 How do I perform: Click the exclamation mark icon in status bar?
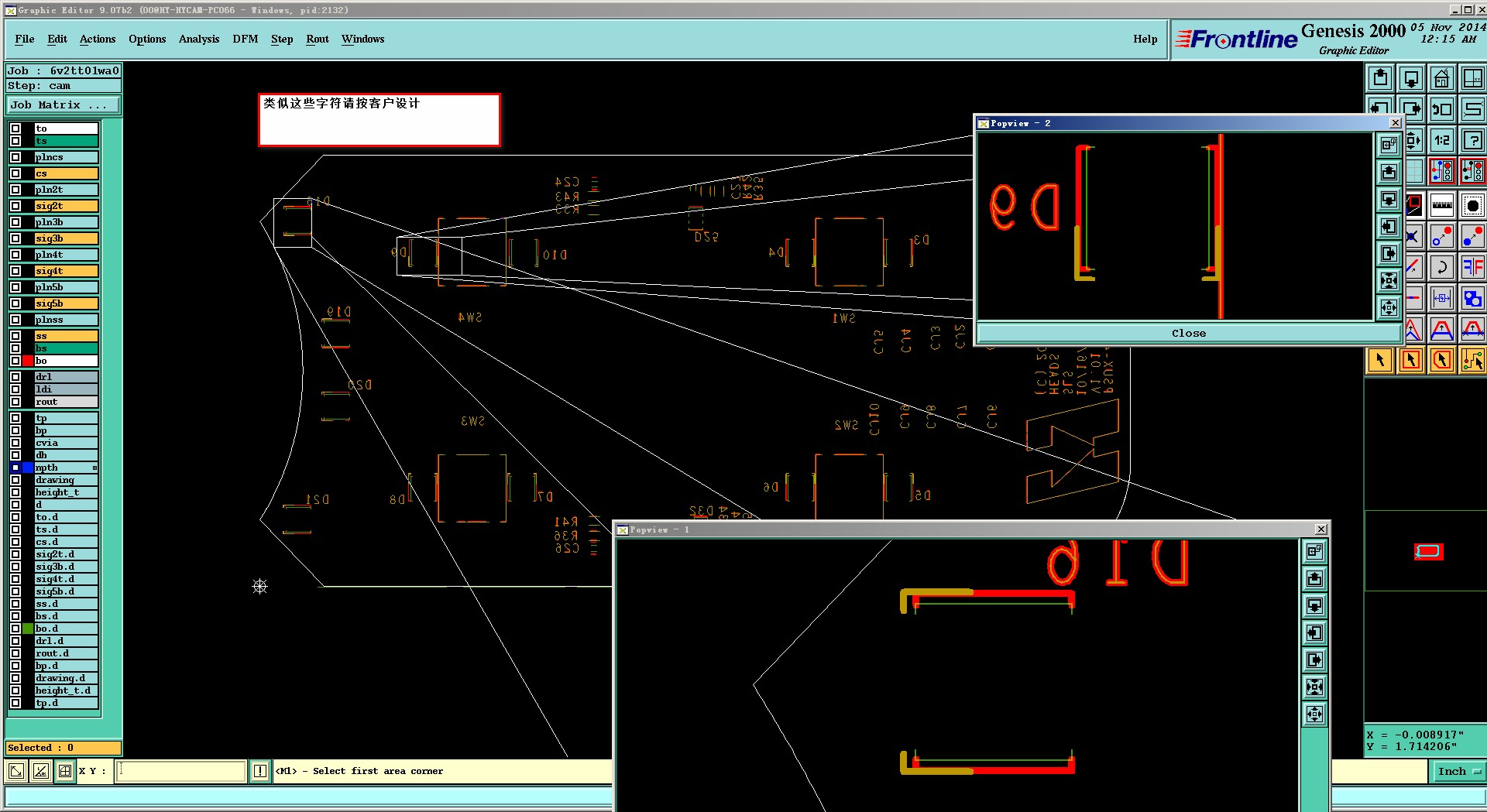pos(259,771)
